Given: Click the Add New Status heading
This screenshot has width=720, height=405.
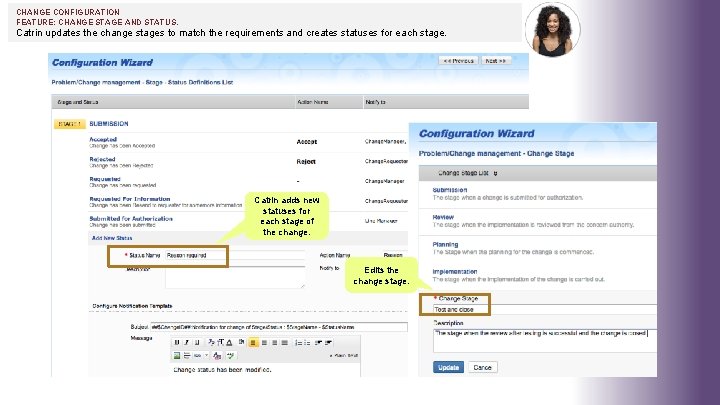Looking at the screenshot, I should coord(112,238).
